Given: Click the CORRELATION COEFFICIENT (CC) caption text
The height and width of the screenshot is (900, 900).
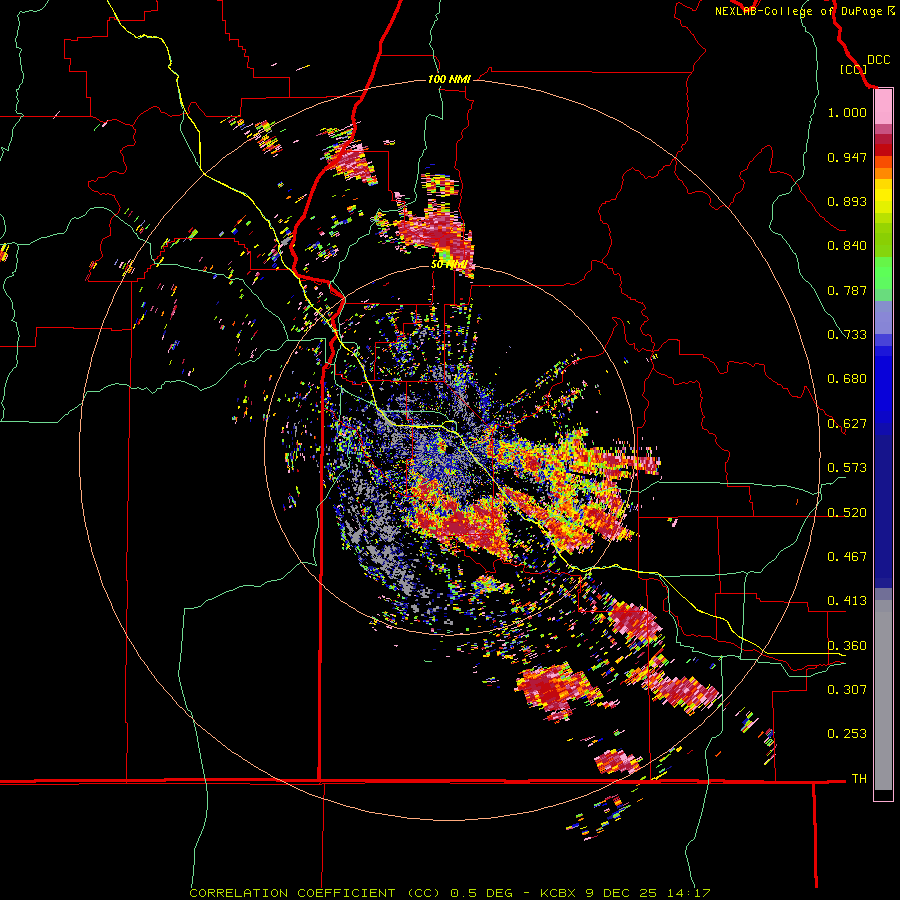Looking at the screenshot, I should (x=315, y=893).
